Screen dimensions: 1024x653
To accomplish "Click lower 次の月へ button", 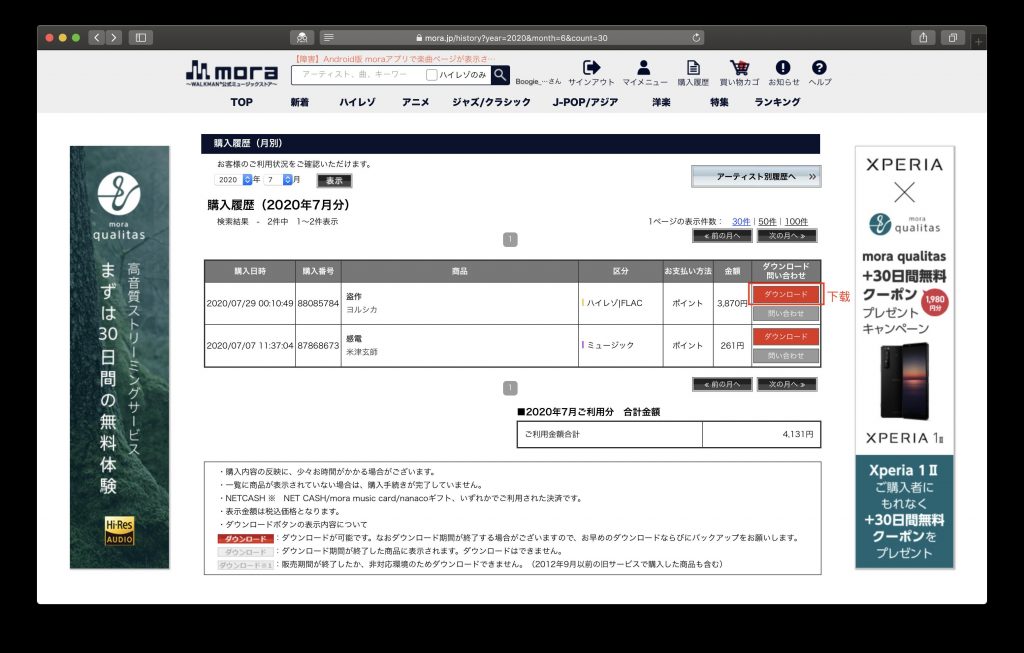I will [x=787, y=385].
